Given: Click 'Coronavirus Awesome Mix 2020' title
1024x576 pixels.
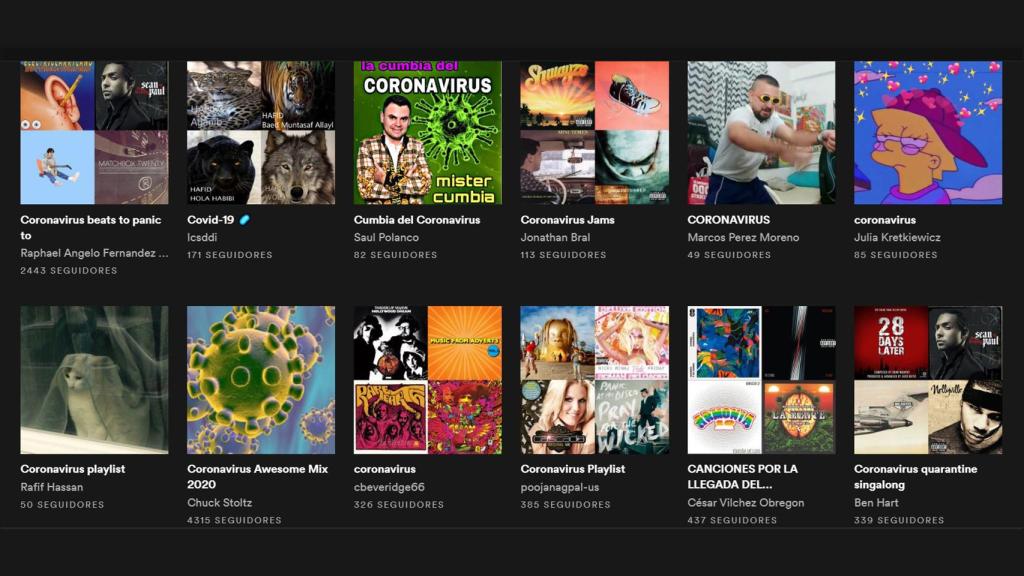Looking at the screenshot, I should [257, 477].
